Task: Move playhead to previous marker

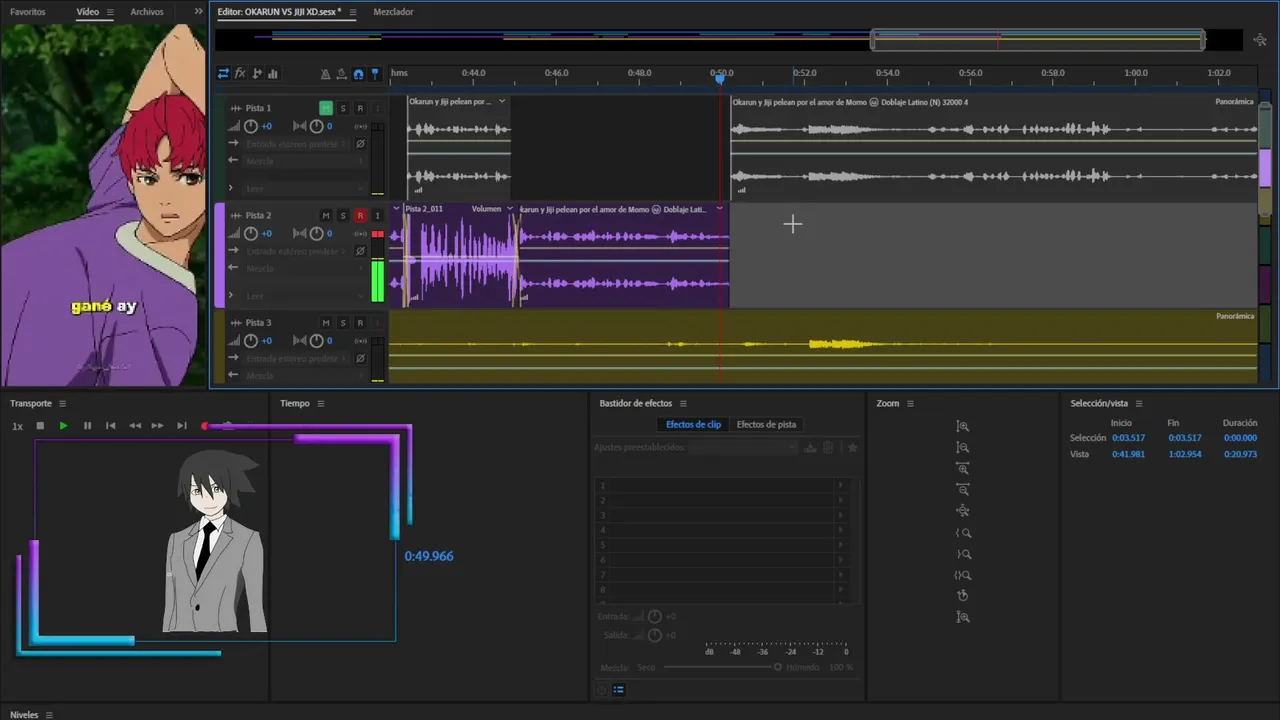Action: tap(111, 426)
